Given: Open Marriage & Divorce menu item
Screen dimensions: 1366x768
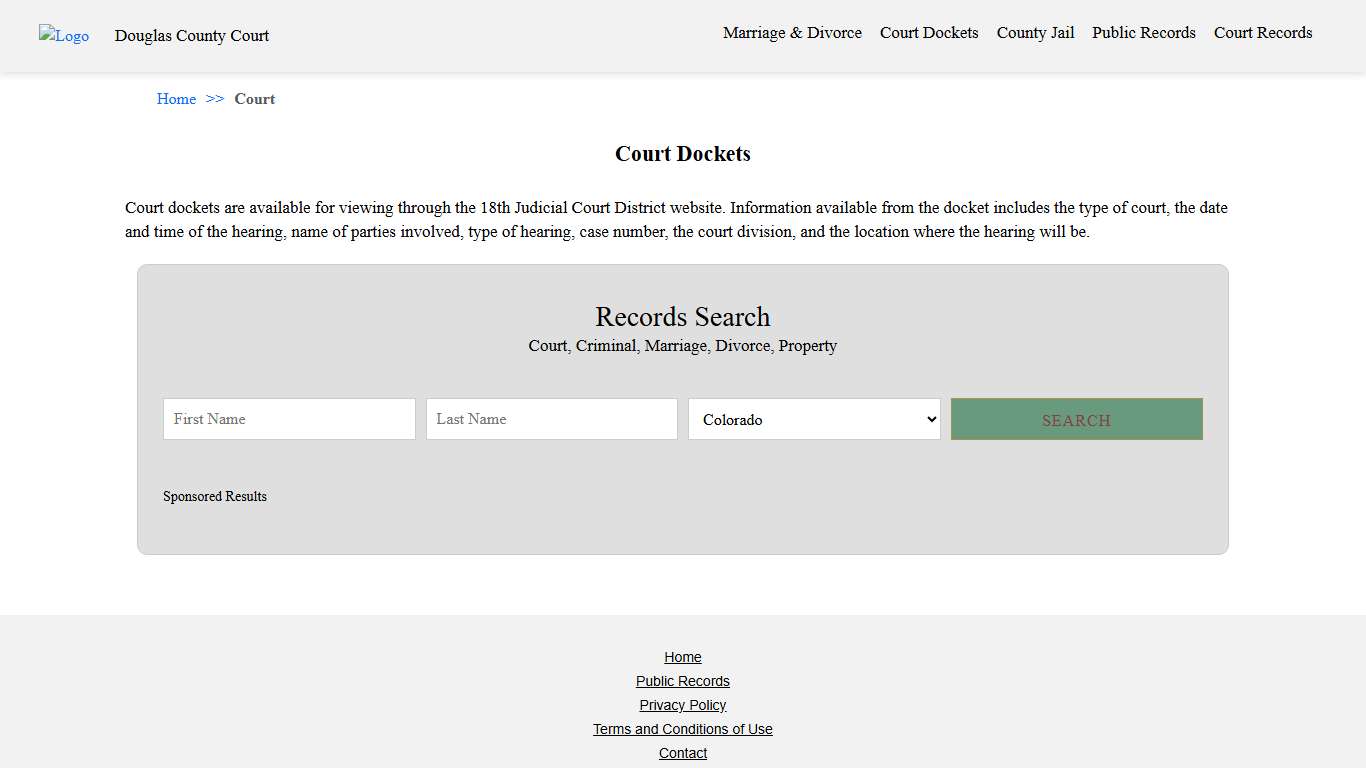Looking at the screenshot, I should (x=792, y=33).
